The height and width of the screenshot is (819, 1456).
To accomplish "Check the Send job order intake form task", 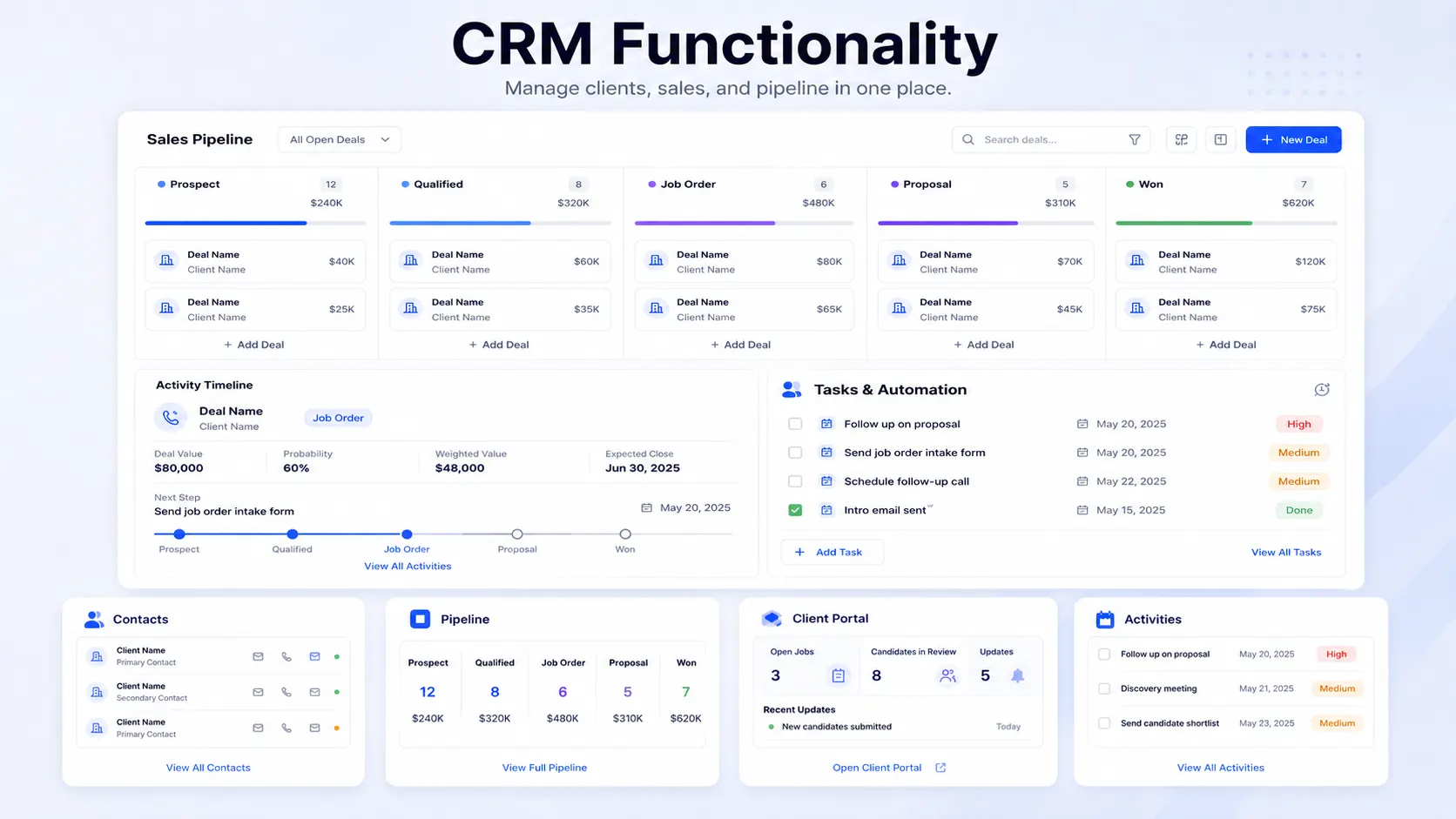I will click(x=795, y=453).
